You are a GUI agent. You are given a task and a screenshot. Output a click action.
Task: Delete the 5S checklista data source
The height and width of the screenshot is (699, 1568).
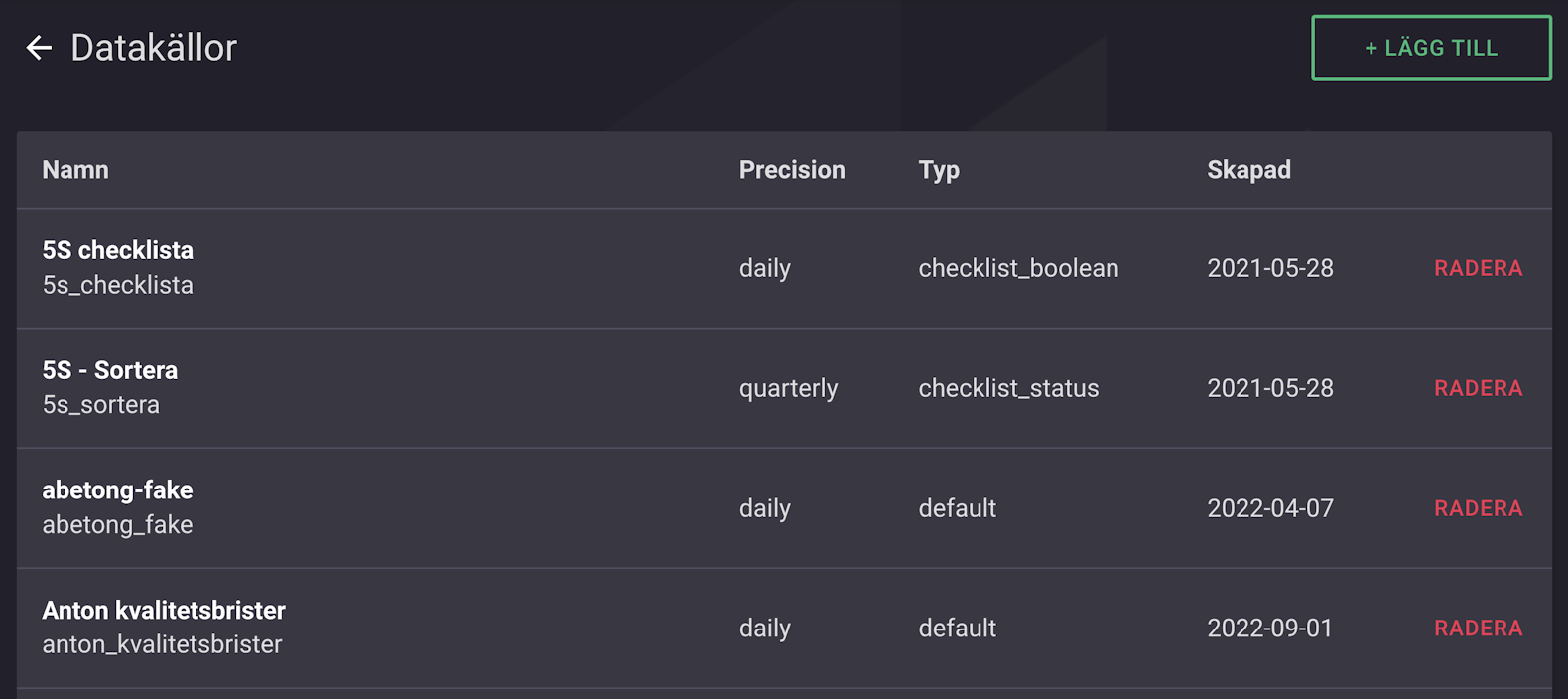click(1478, 268)
